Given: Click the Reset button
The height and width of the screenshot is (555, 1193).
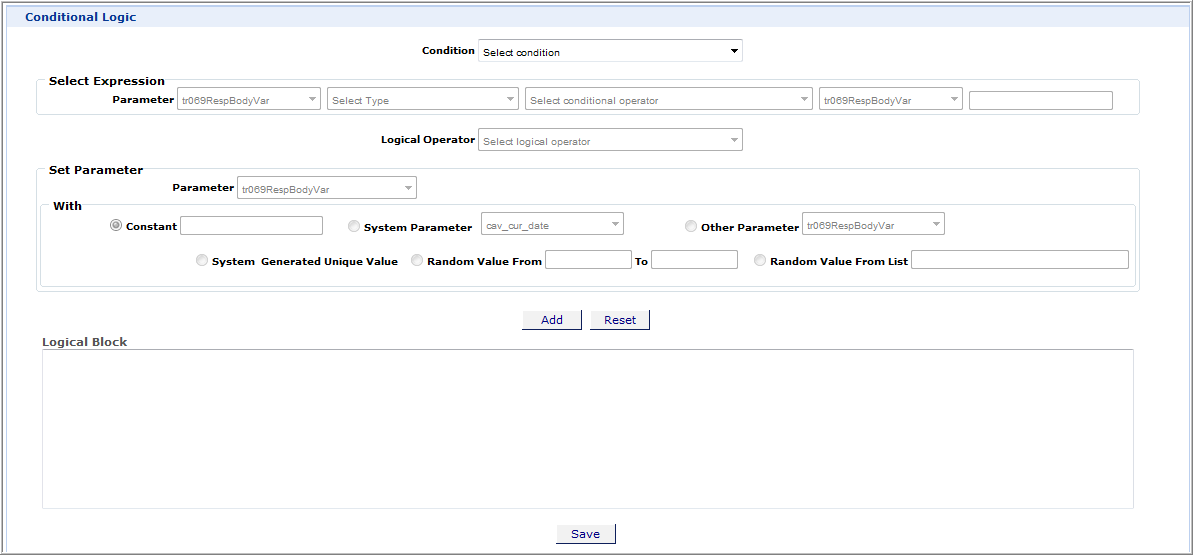Looking at the screenshot, I should tap(620, 320).
